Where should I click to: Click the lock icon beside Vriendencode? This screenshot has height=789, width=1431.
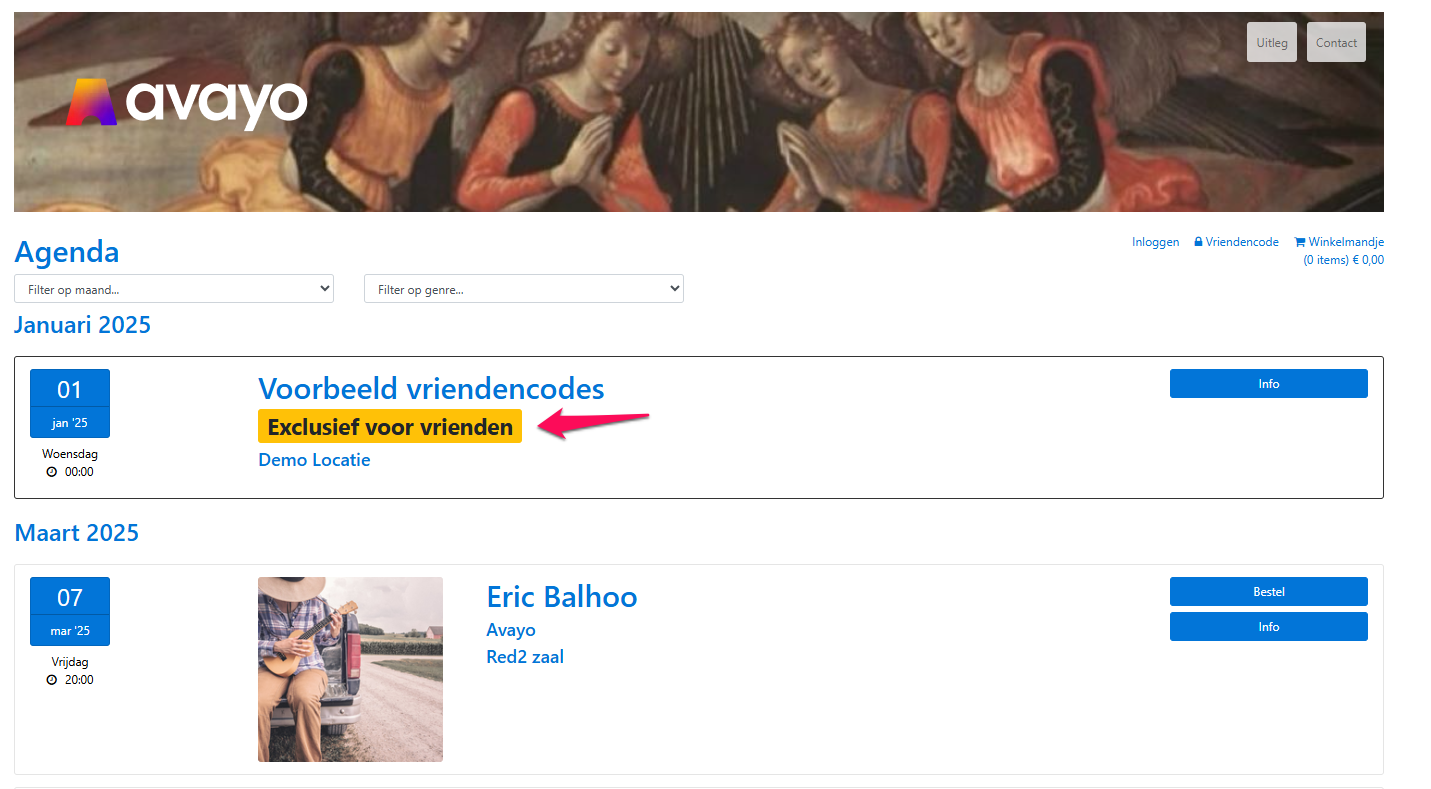(1198, 242)
